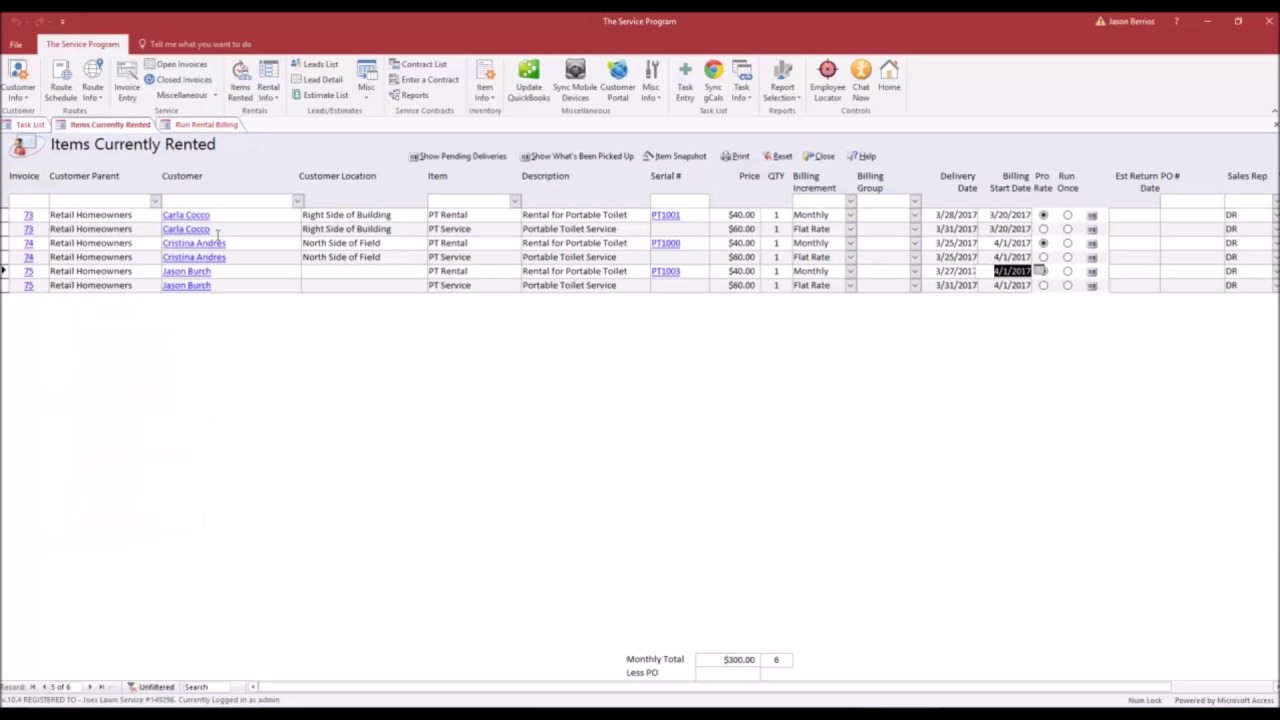This screenshot has height=720, width=1280.
Task: Click the Task Entry plus icon
Action: pyautogui.click(x=685, y=80)
